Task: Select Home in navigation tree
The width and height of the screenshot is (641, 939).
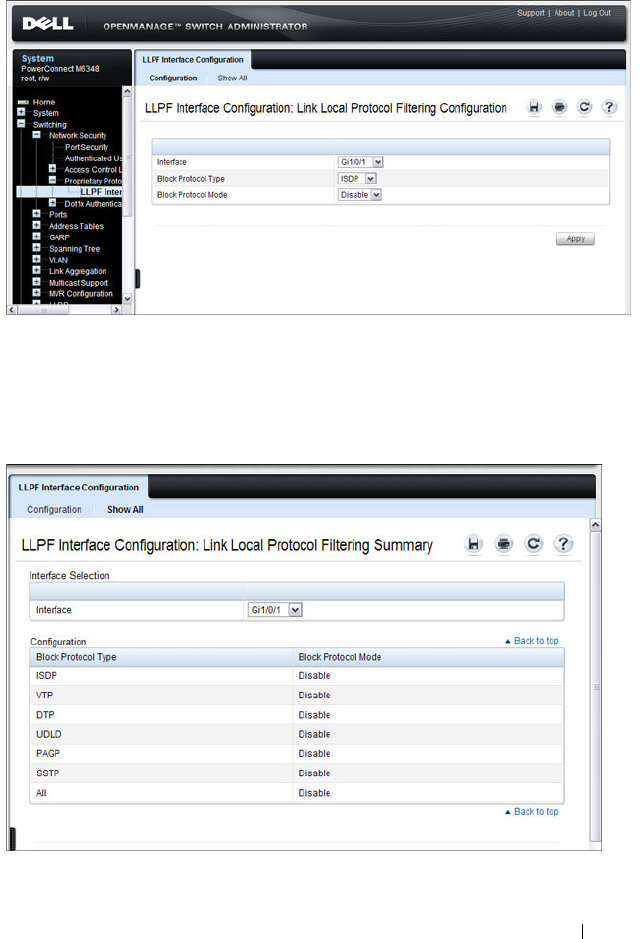Action: pyautogui.click(x=44, y=102)
